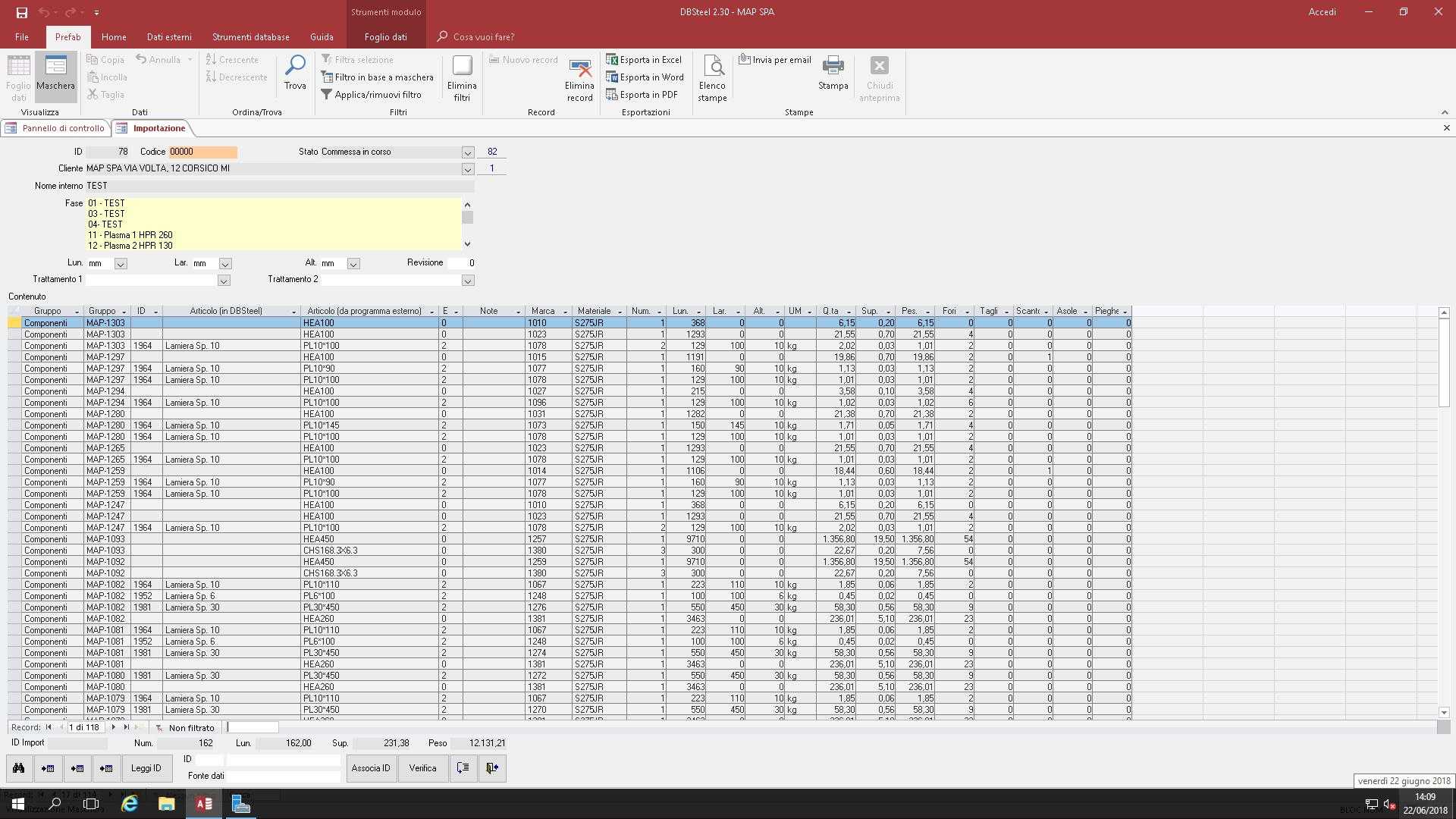Viewport: 1456px width, 819px height.
Task: Click the Fase list scrollbar thumb
Action: (468, 218)
